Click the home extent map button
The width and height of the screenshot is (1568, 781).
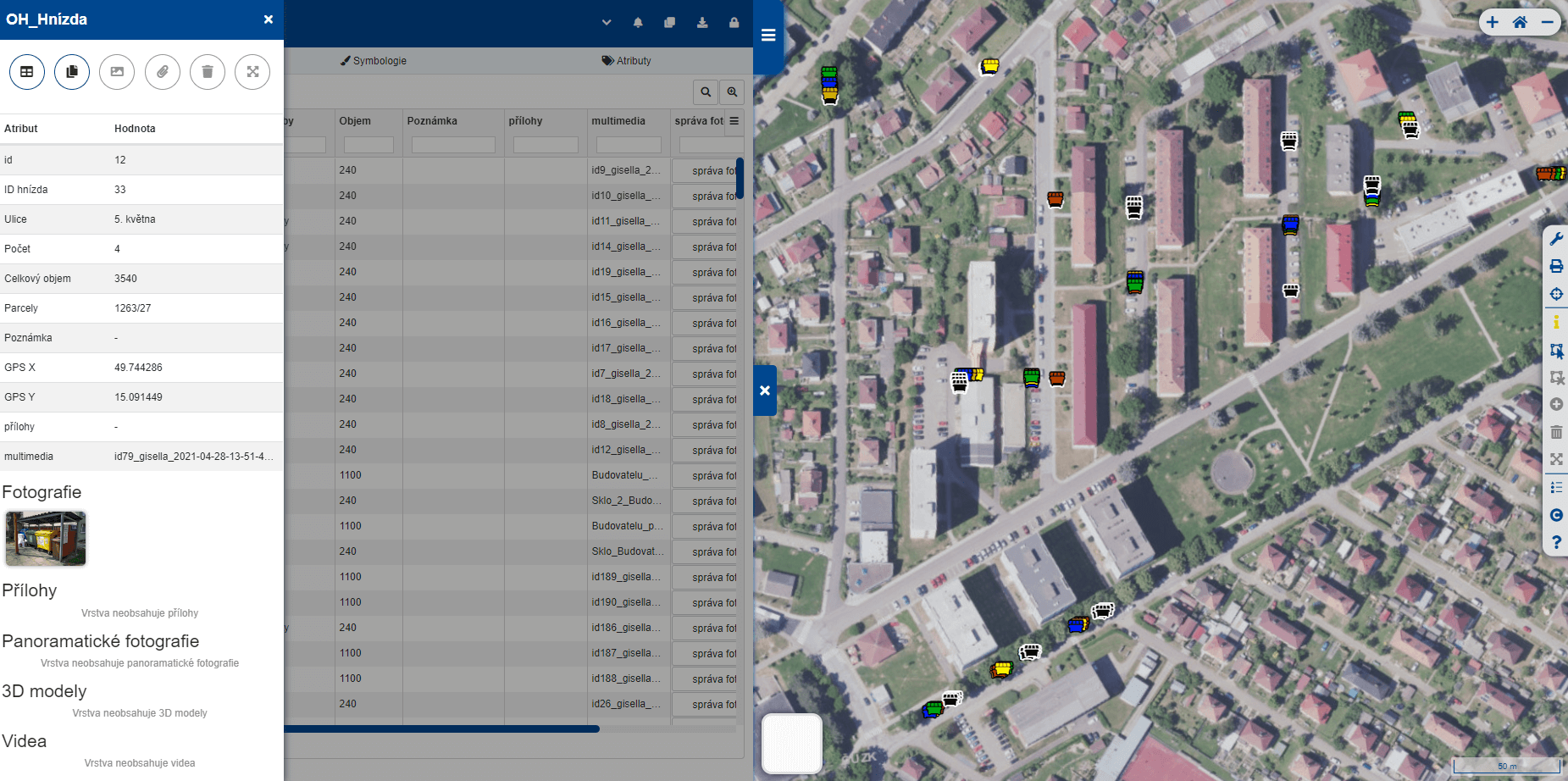[1520, 23]
